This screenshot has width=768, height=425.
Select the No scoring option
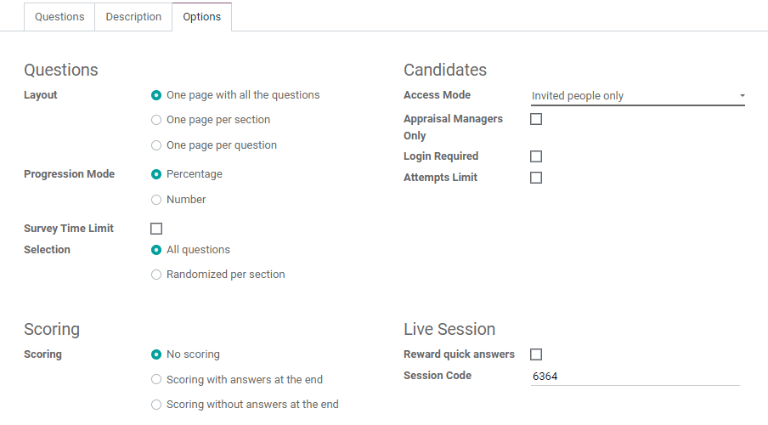click(156, 354)
